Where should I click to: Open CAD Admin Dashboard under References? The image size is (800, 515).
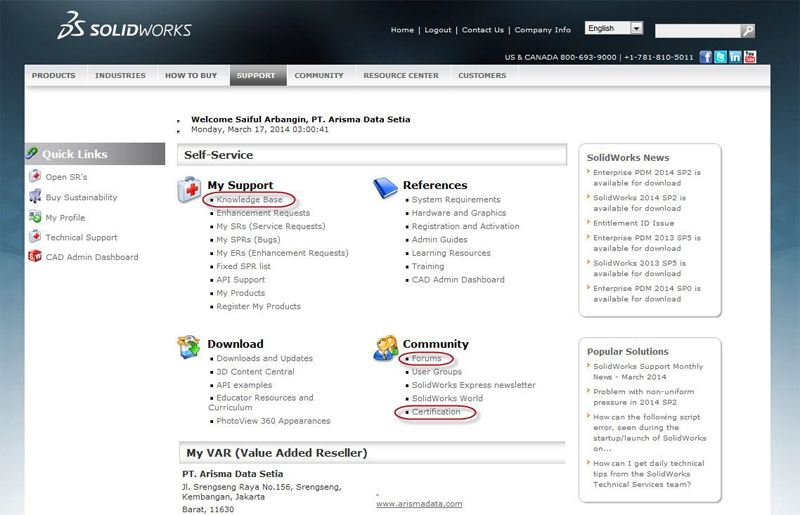pos(458,280)
